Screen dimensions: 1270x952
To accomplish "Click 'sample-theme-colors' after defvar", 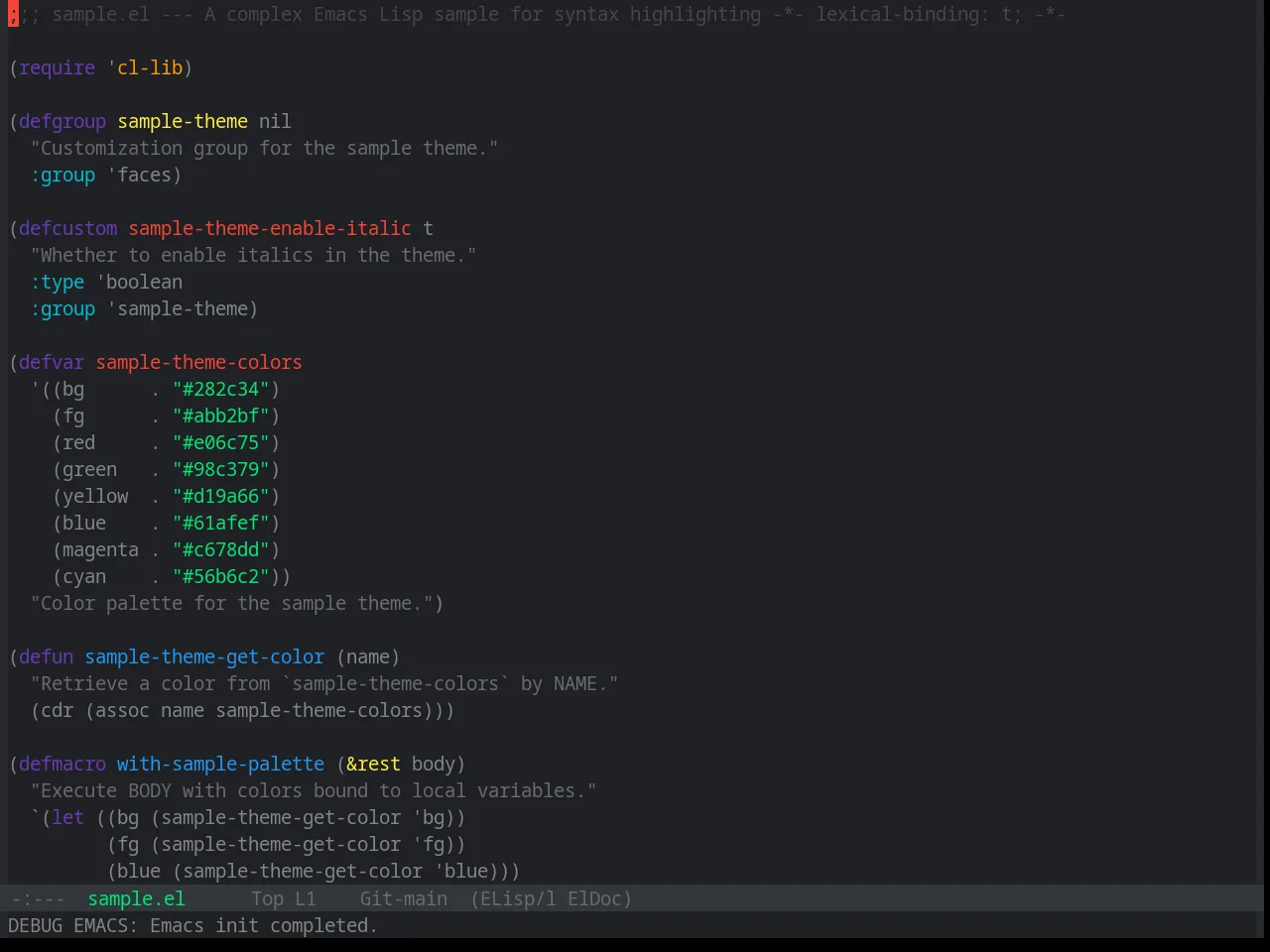I will (198, 362).
